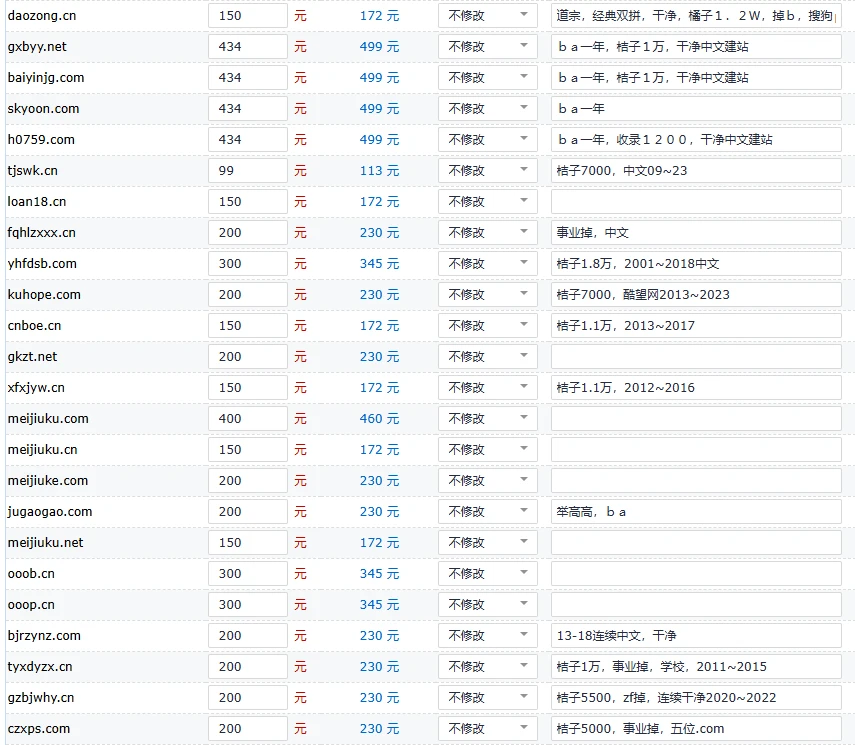Click the 230 元 price for gzbjwhy.cn
Image resolution: width=855 pixels, height=745 pixels.
pyautogui.click(x=379, y=697)
